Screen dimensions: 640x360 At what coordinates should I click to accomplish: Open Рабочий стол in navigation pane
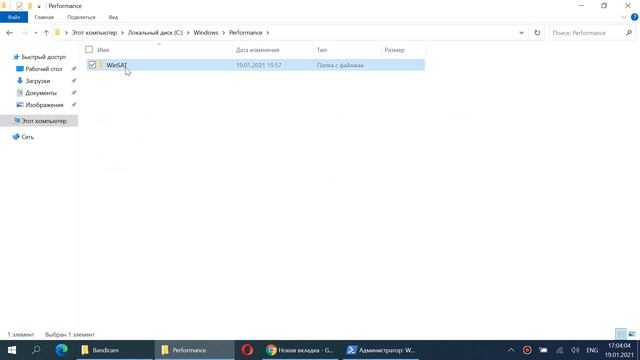point(44,69)
